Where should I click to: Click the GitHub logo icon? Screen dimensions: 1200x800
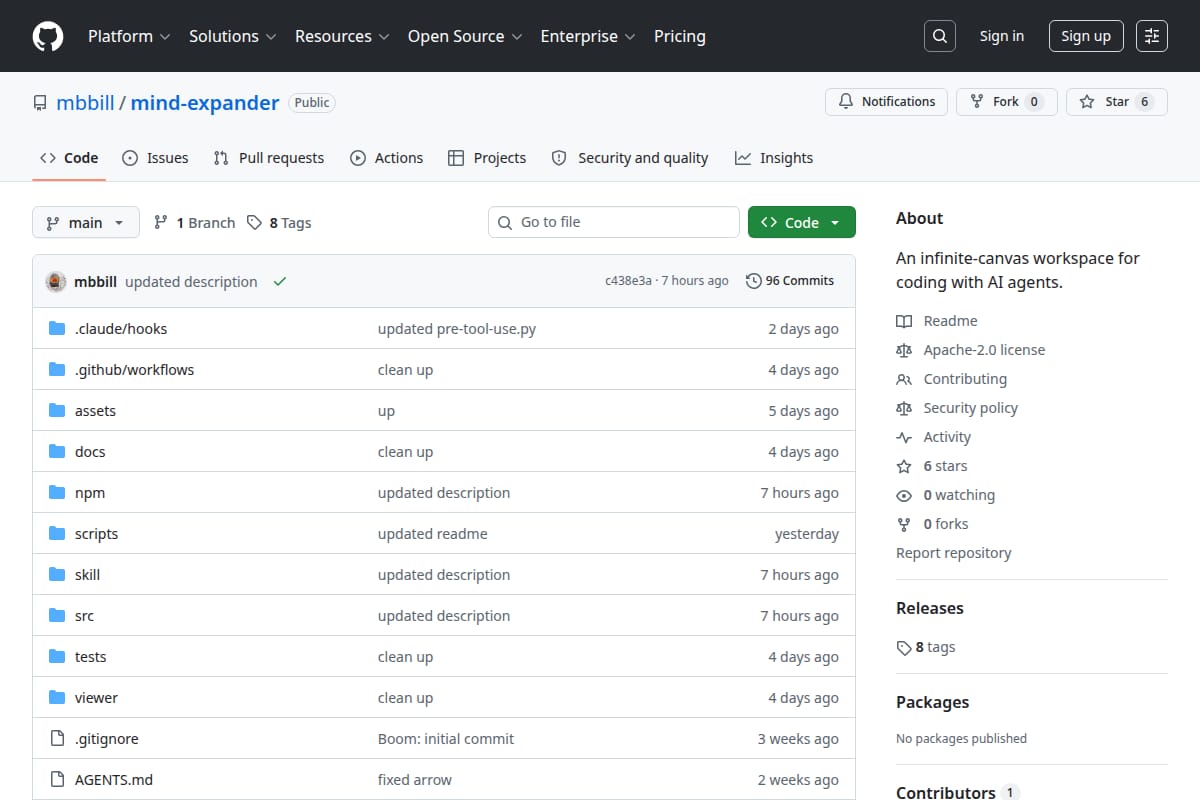[x=48, y=36]
